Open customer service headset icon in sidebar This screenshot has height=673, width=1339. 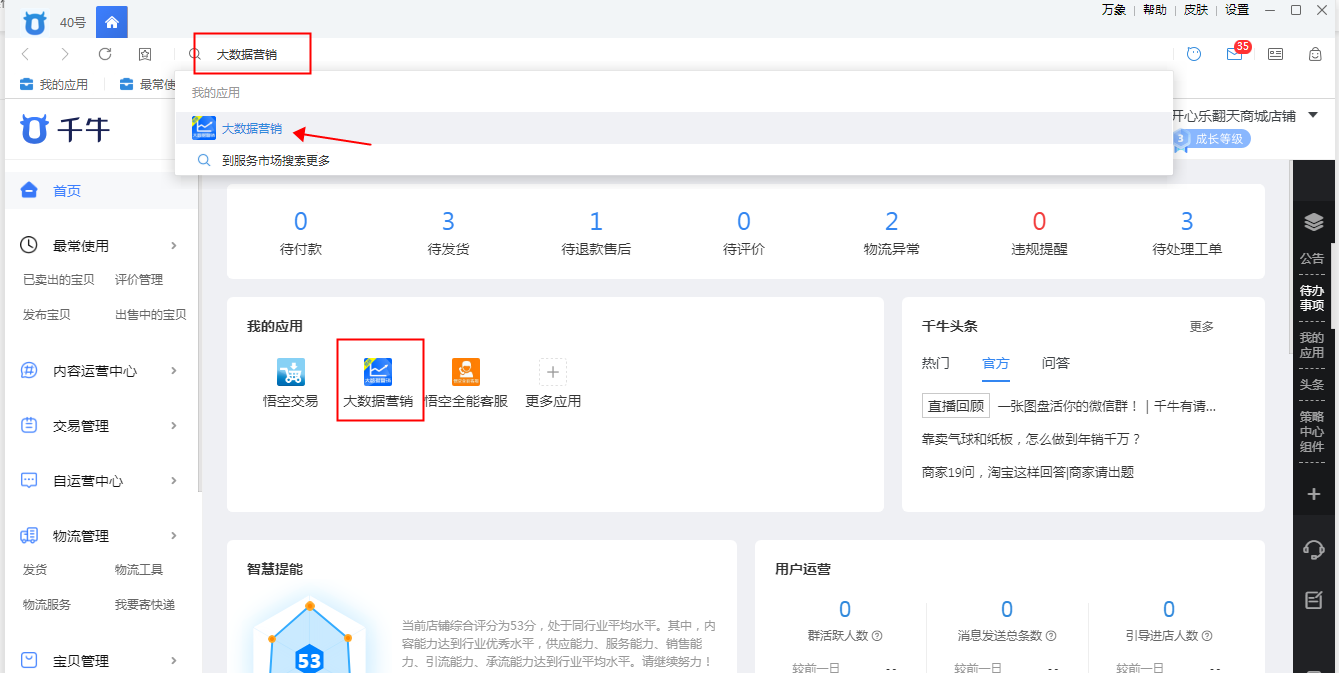point(1313,549)
